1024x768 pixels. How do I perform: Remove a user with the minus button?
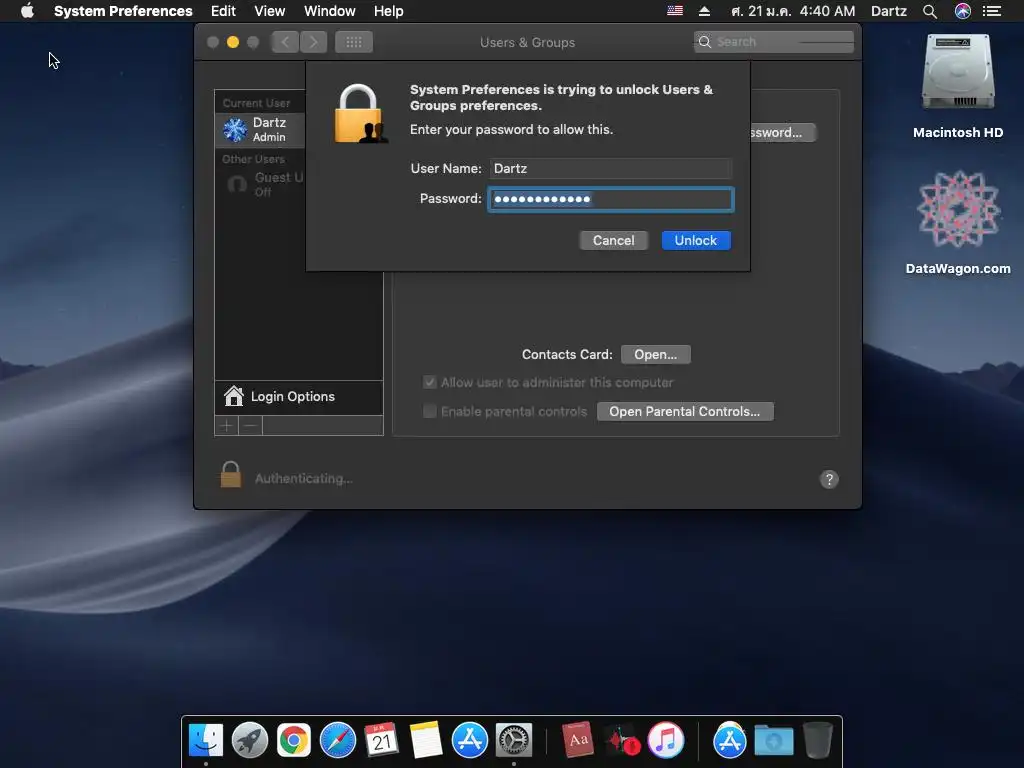click(250, 426)
